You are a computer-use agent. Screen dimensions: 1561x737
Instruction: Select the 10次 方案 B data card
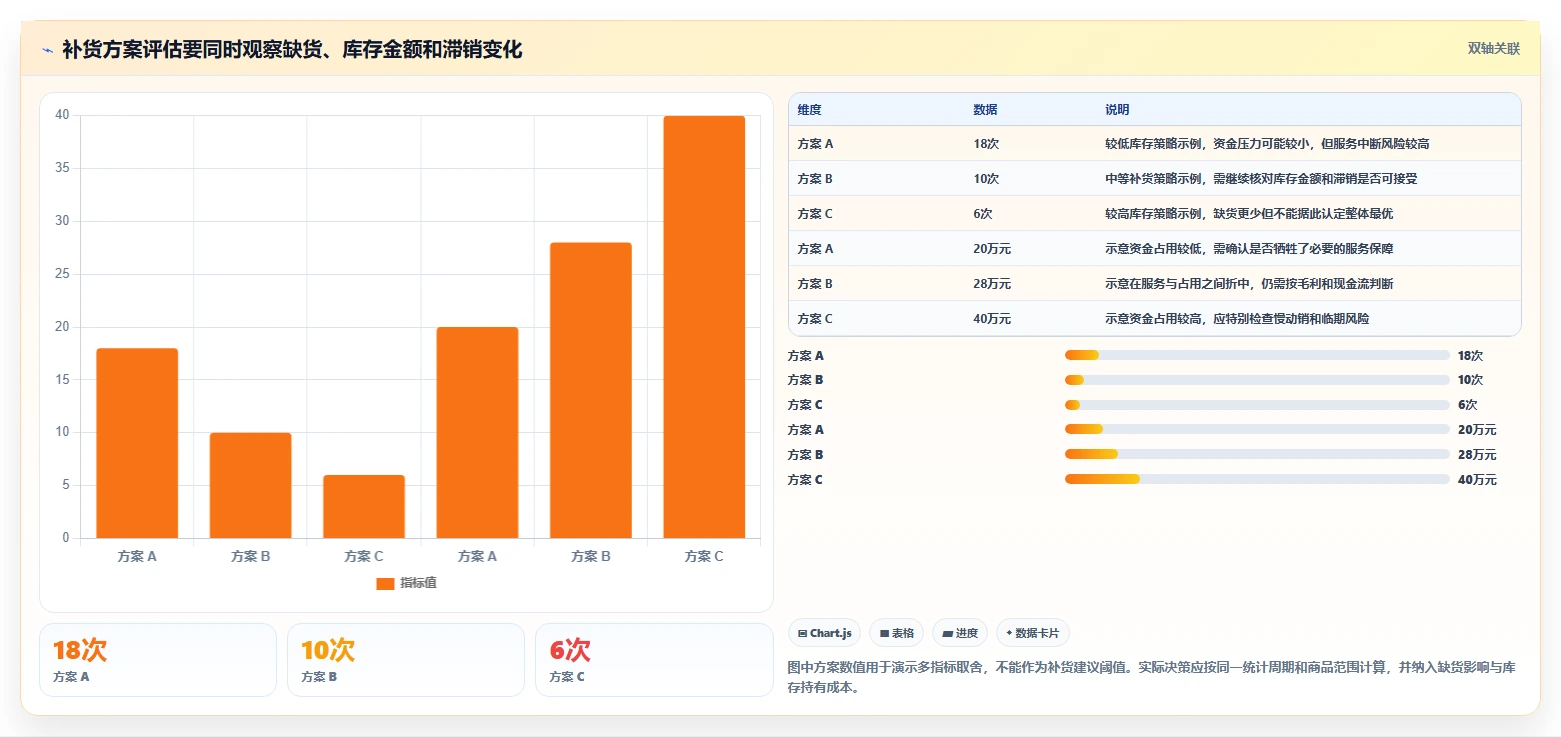[x=406, y=660]
